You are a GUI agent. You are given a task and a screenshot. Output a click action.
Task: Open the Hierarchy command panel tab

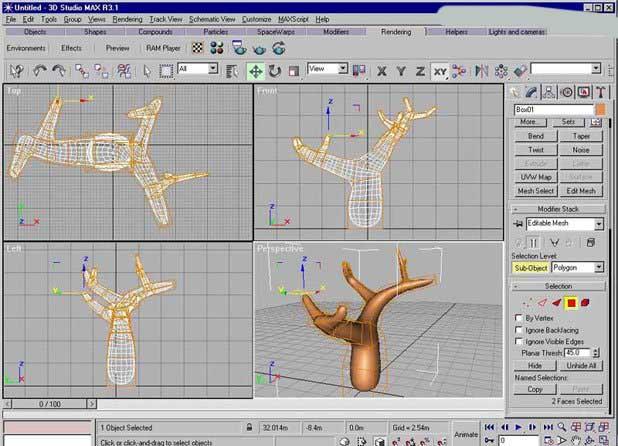[549, 92]
